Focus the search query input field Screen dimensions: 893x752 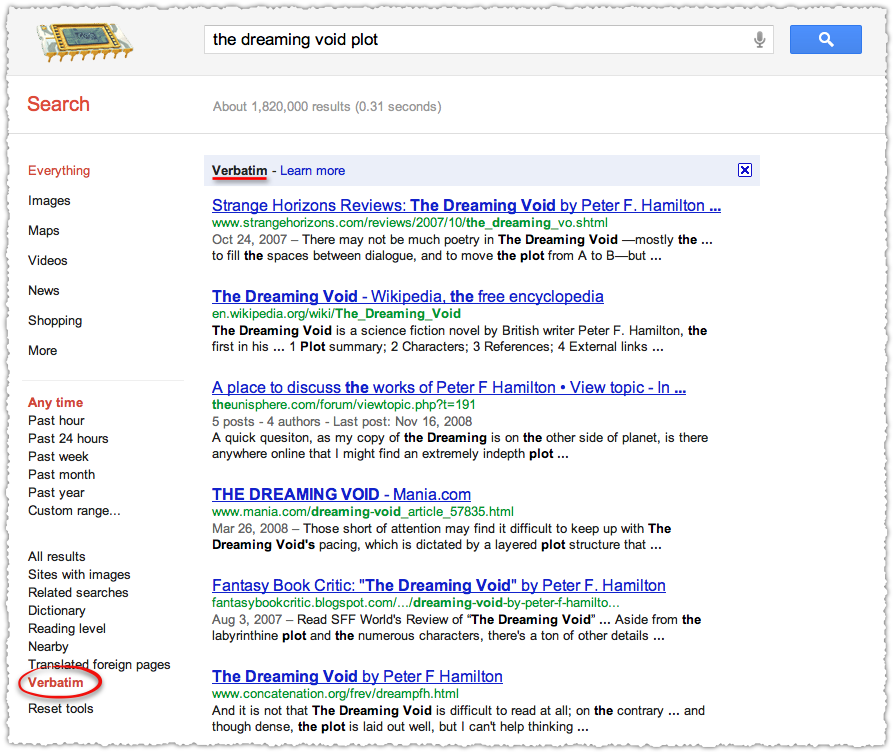tap(488, 39)
